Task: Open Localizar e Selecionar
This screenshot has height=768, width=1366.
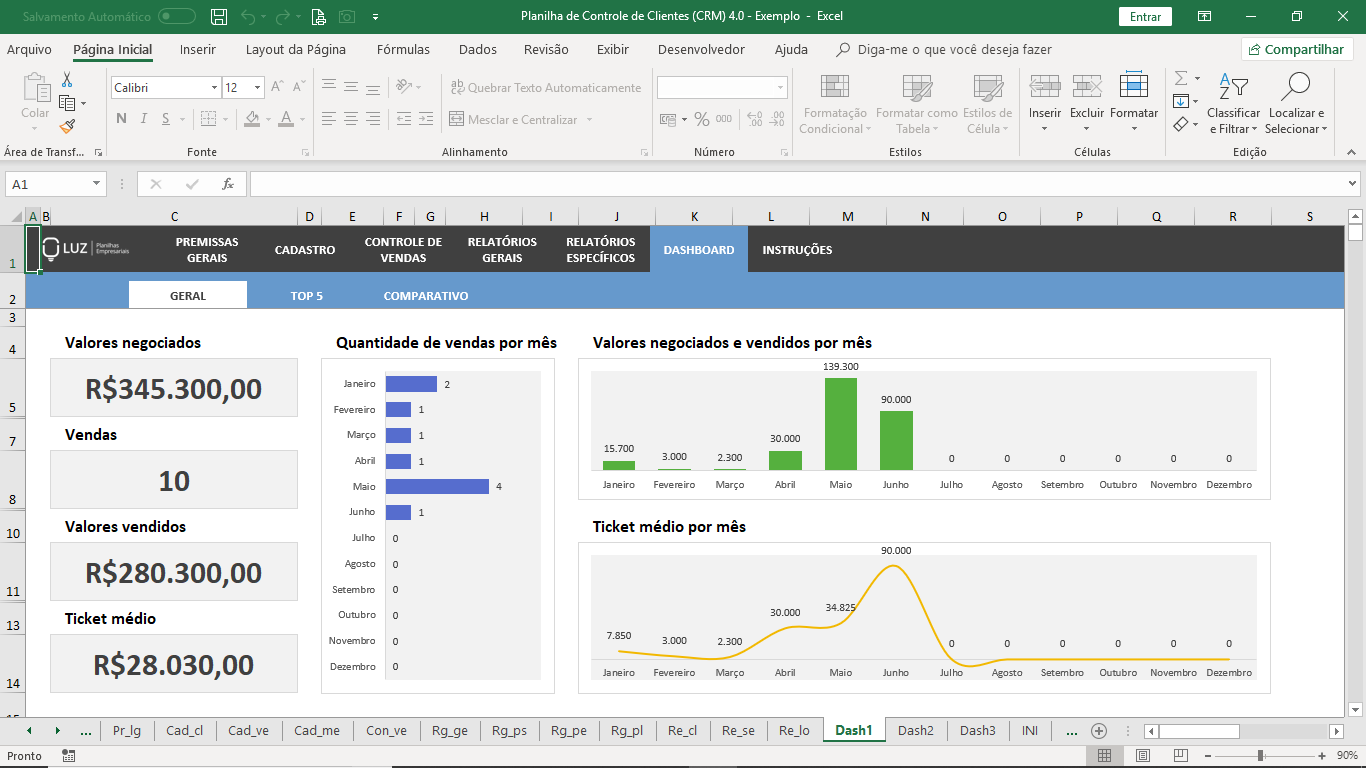Action: pyautogui.click(x=1296, y=104)
